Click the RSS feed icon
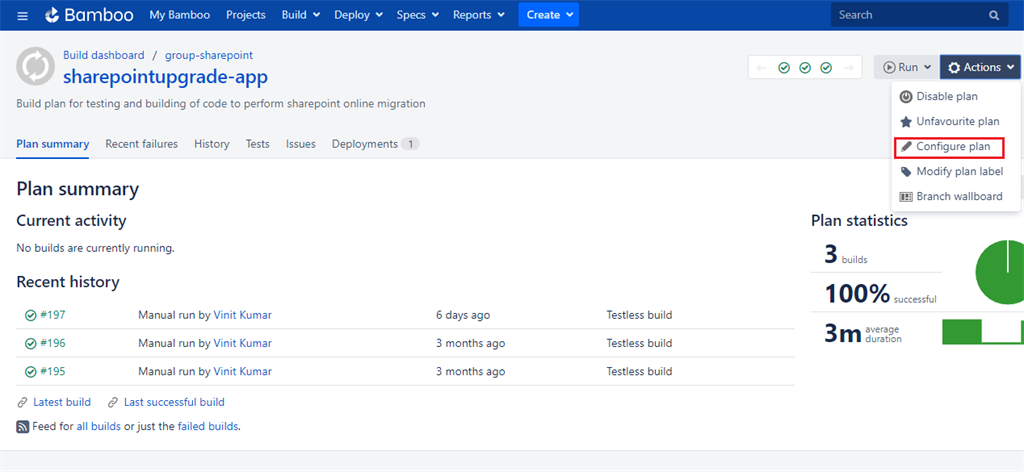This screenshot has width=1024, height=472. [22, 427]
